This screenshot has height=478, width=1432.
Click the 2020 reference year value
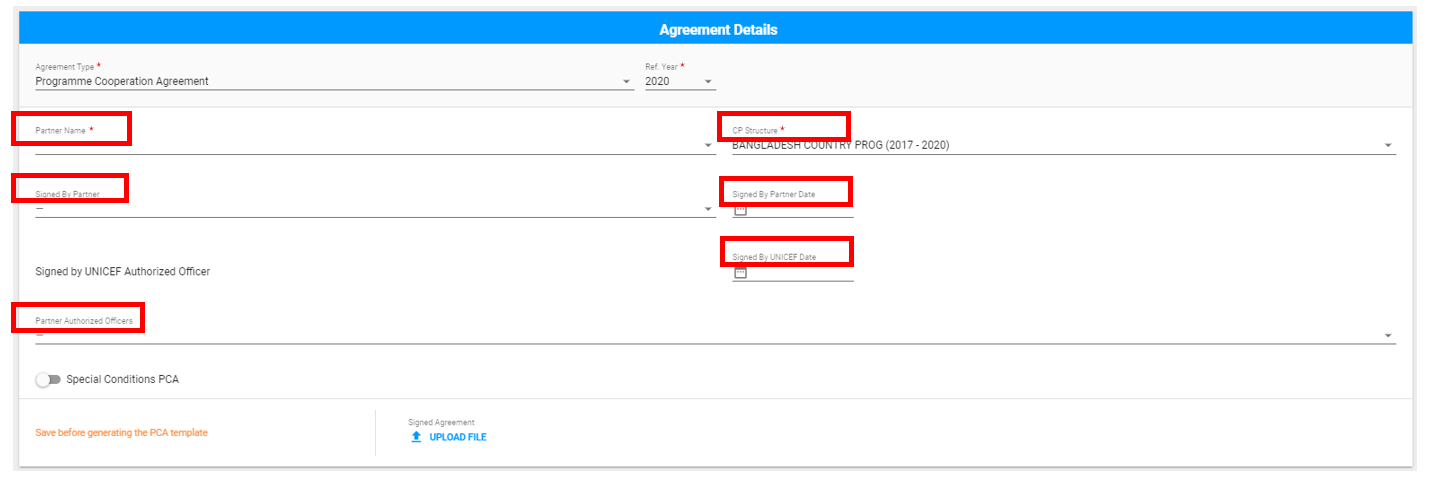657,82
